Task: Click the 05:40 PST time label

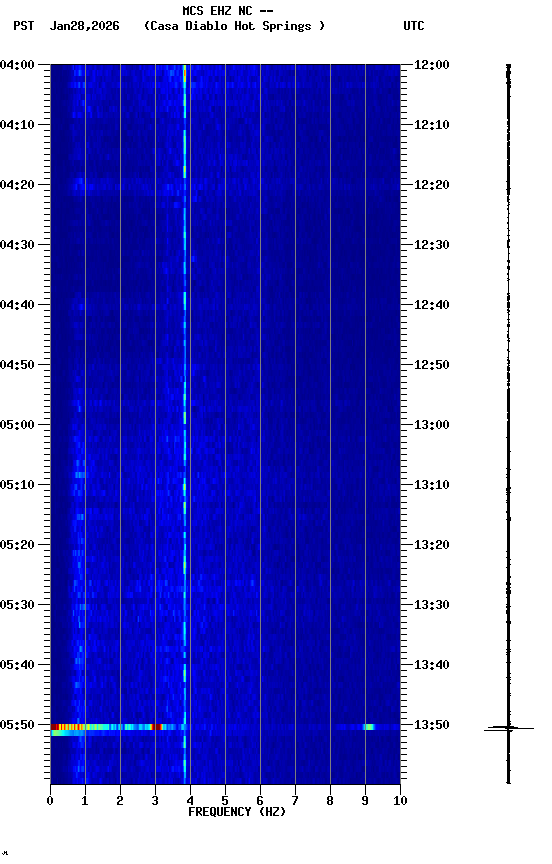Action: coord(17,665)
